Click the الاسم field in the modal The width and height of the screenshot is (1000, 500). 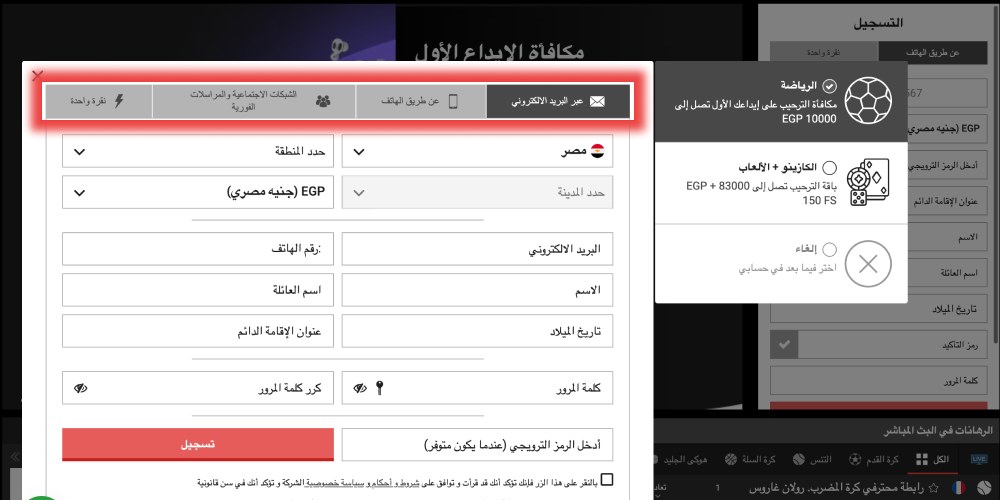[x=477, y=290]
